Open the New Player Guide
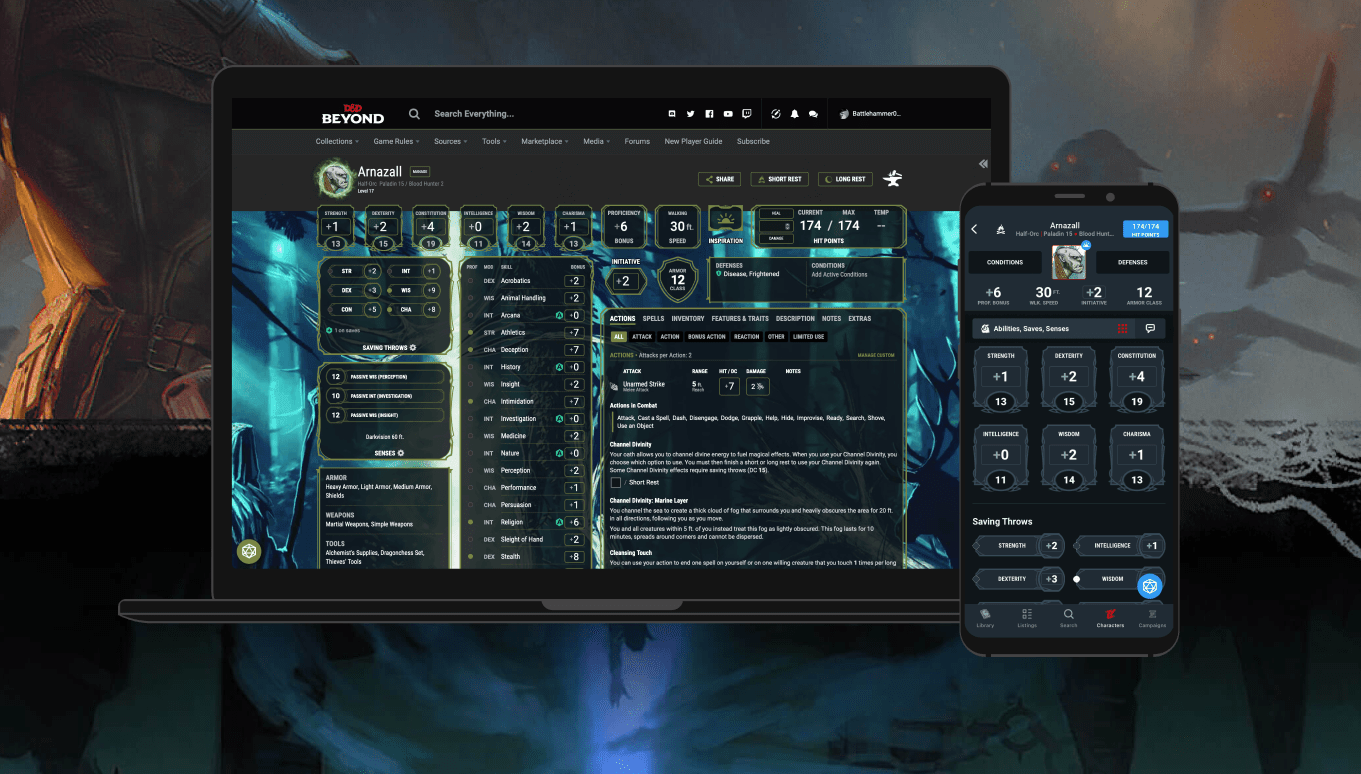 tap(693, 141)
